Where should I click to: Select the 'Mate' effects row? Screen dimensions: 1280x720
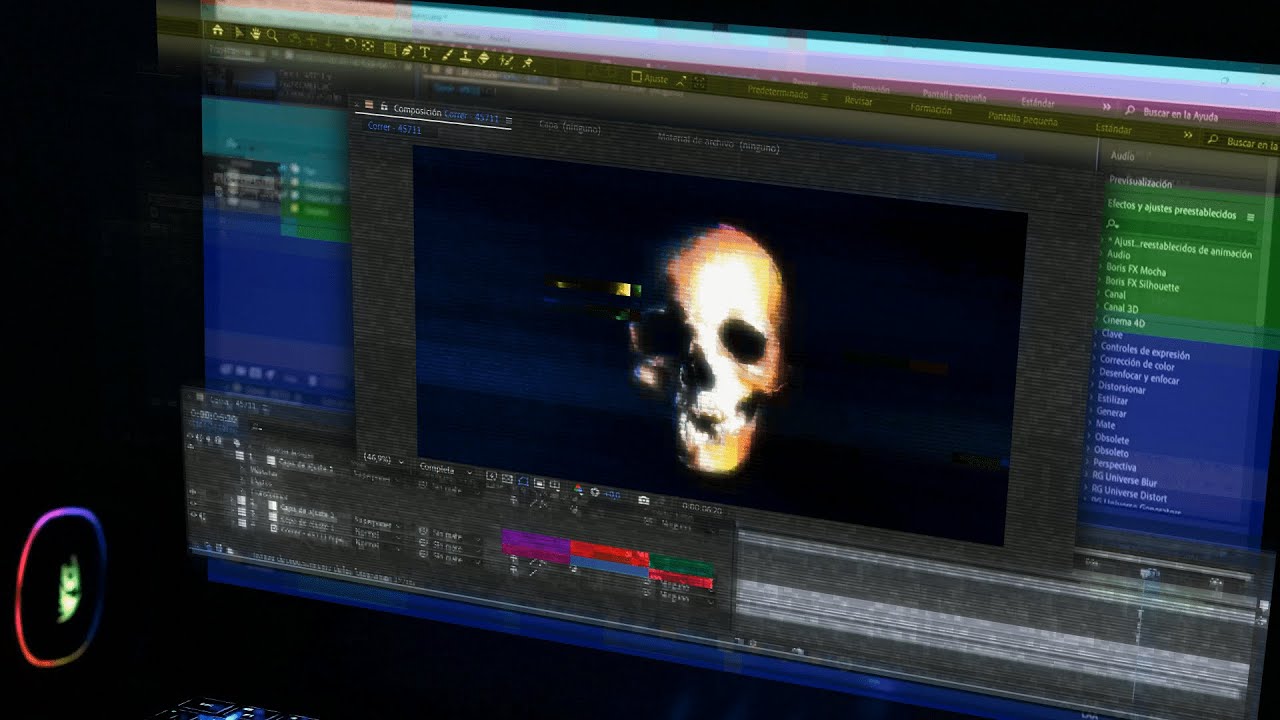tap(1104, 425)
